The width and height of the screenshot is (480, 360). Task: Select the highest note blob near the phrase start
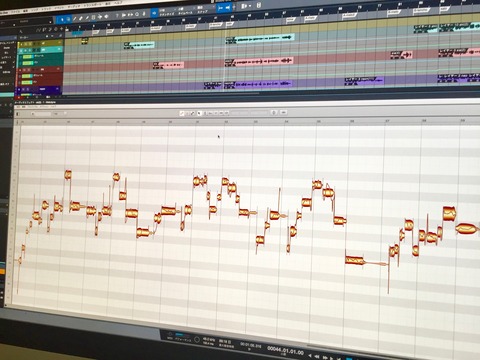[x=68, y=174]
